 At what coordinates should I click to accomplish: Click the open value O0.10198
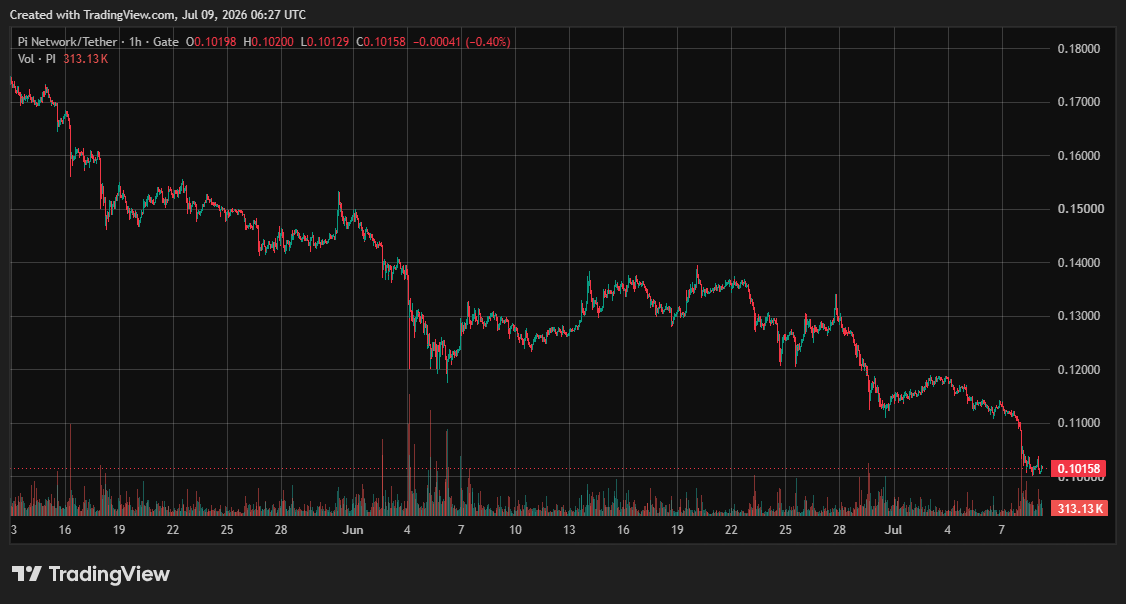click(211, 42)
